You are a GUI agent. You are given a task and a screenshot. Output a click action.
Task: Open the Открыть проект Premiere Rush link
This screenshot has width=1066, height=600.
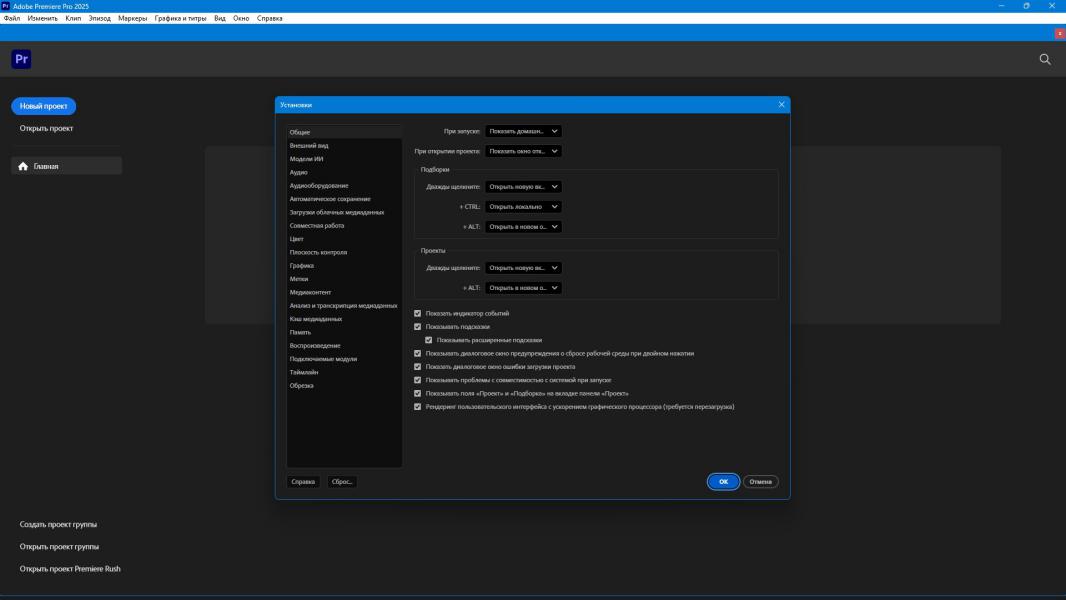click(x=70, y=569)
